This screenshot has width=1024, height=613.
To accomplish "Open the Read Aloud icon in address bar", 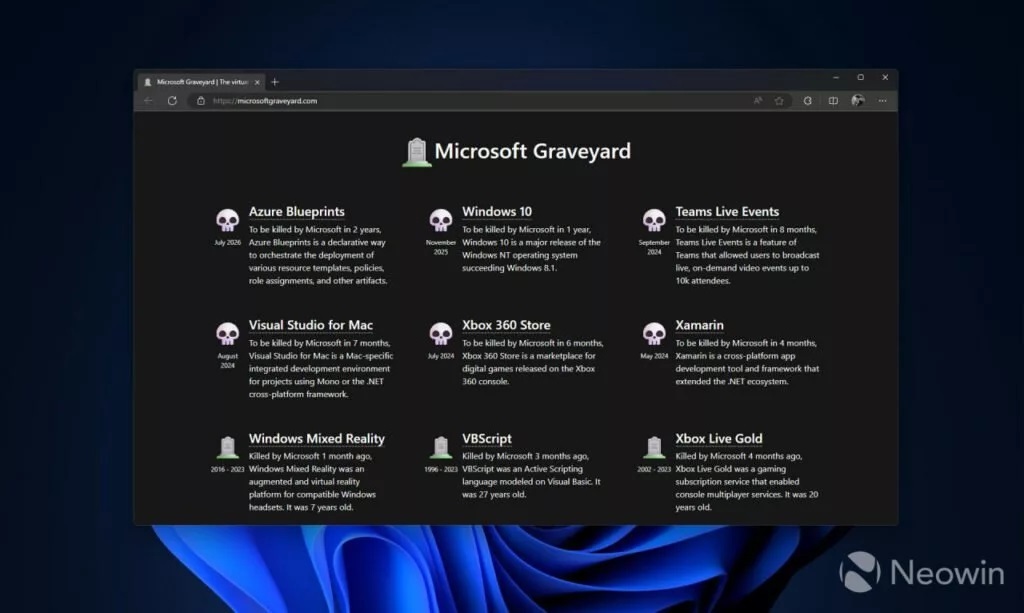I will point(758,101).
